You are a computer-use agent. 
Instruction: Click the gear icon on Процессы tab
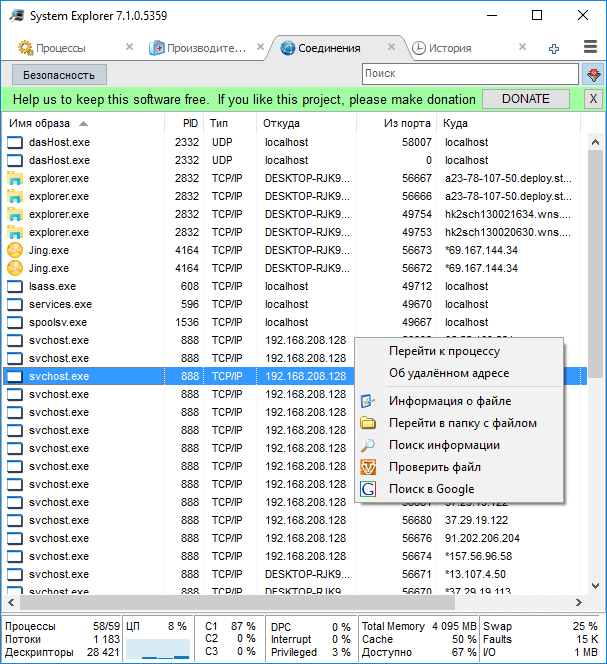coord(25,48)
